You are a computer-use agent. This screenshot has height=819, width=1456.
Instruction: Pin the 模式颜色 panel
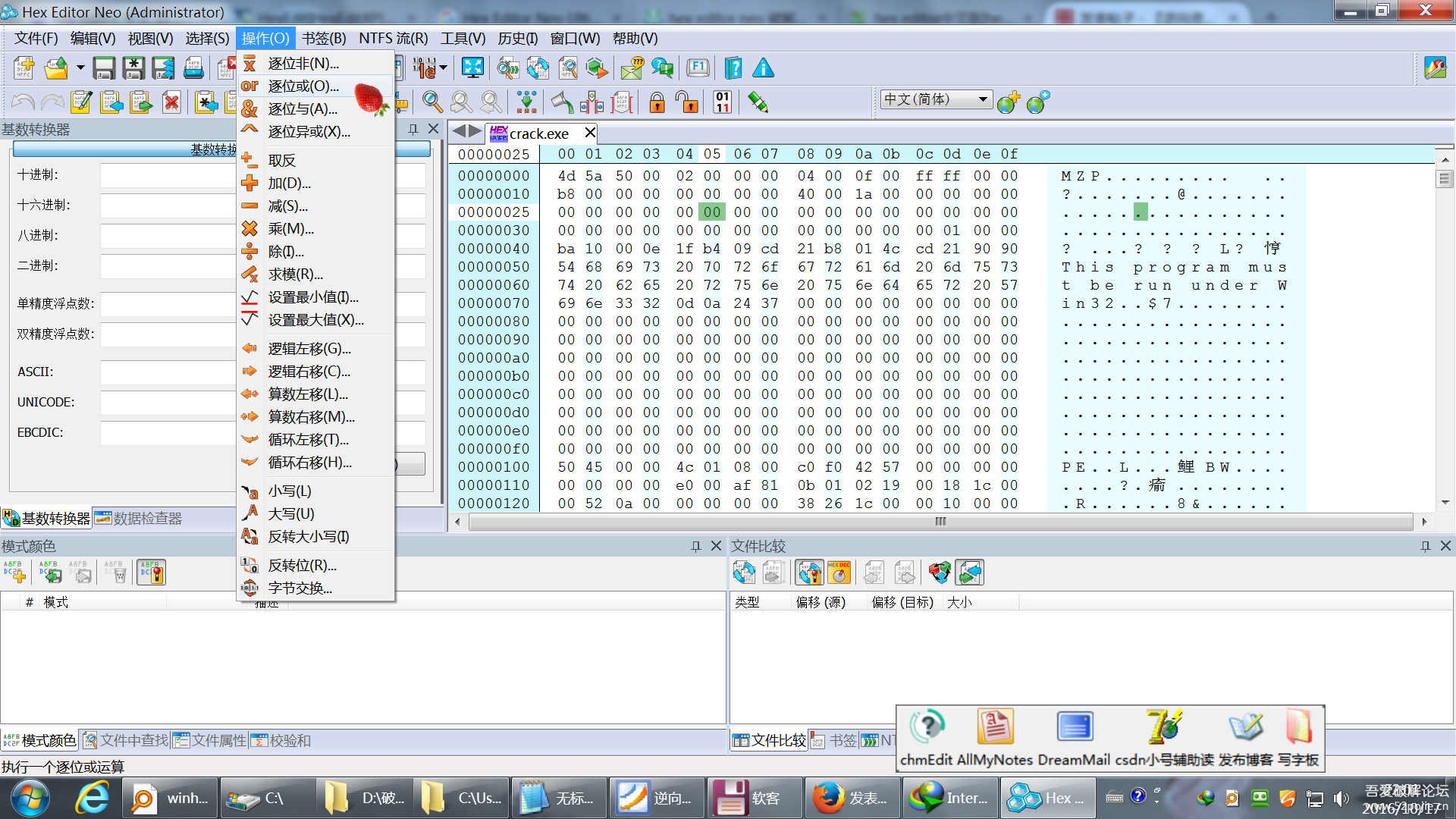coord(695,546)
